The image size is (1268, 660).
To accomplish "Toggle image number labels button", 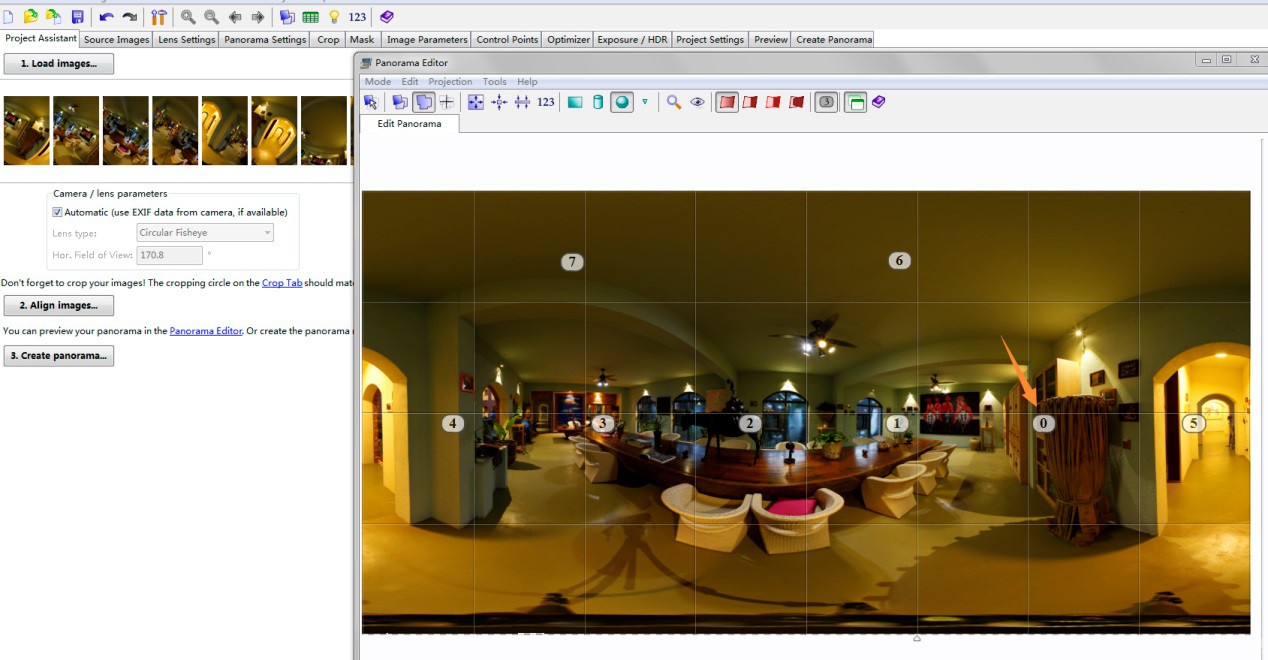I will (826, 102).
